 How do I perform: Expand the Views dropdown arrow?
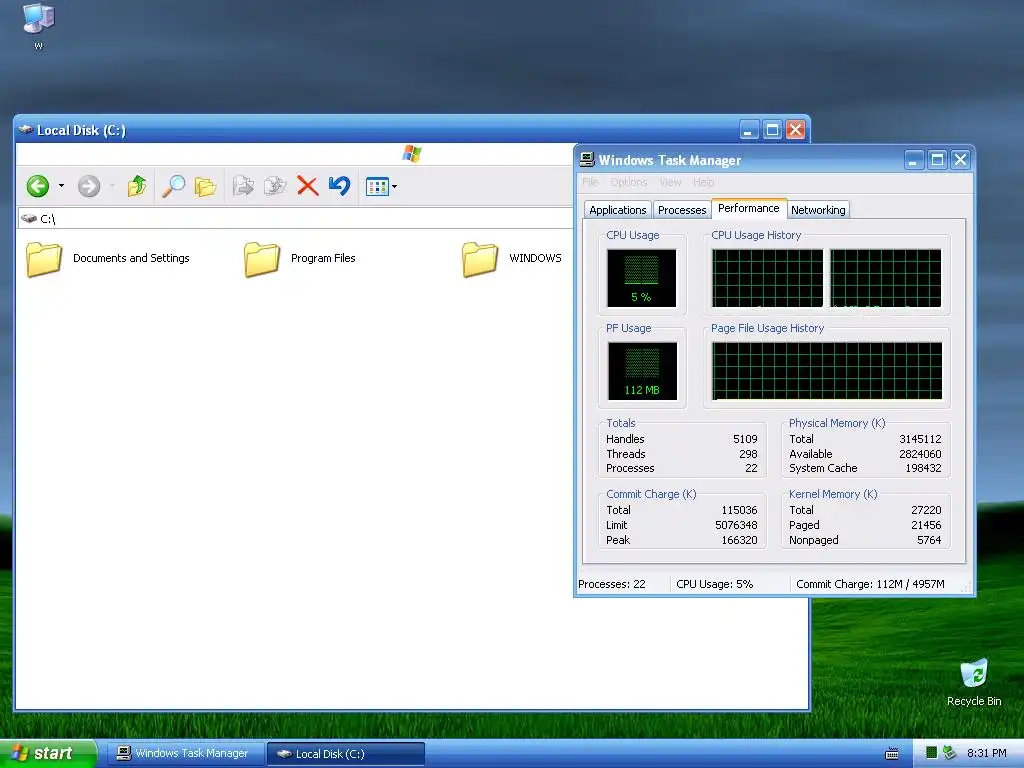point(394,187)
